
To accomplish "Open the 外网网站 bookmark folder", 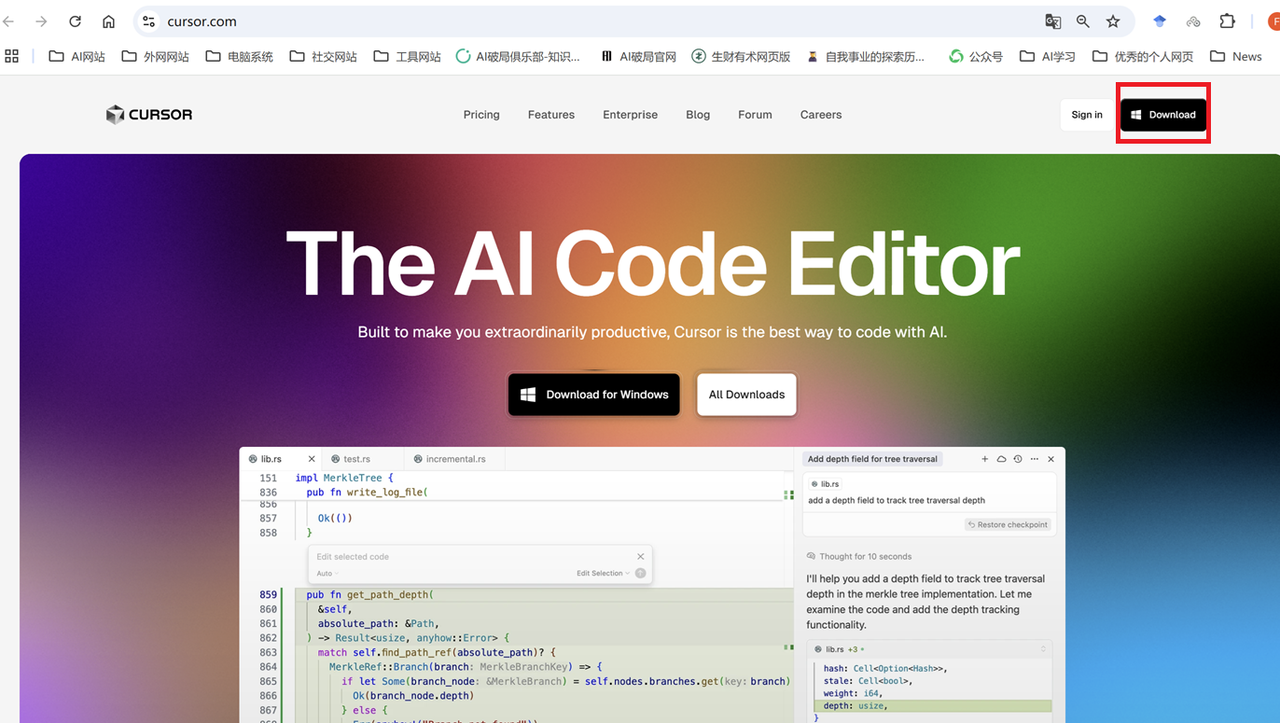I will (155, 56).
